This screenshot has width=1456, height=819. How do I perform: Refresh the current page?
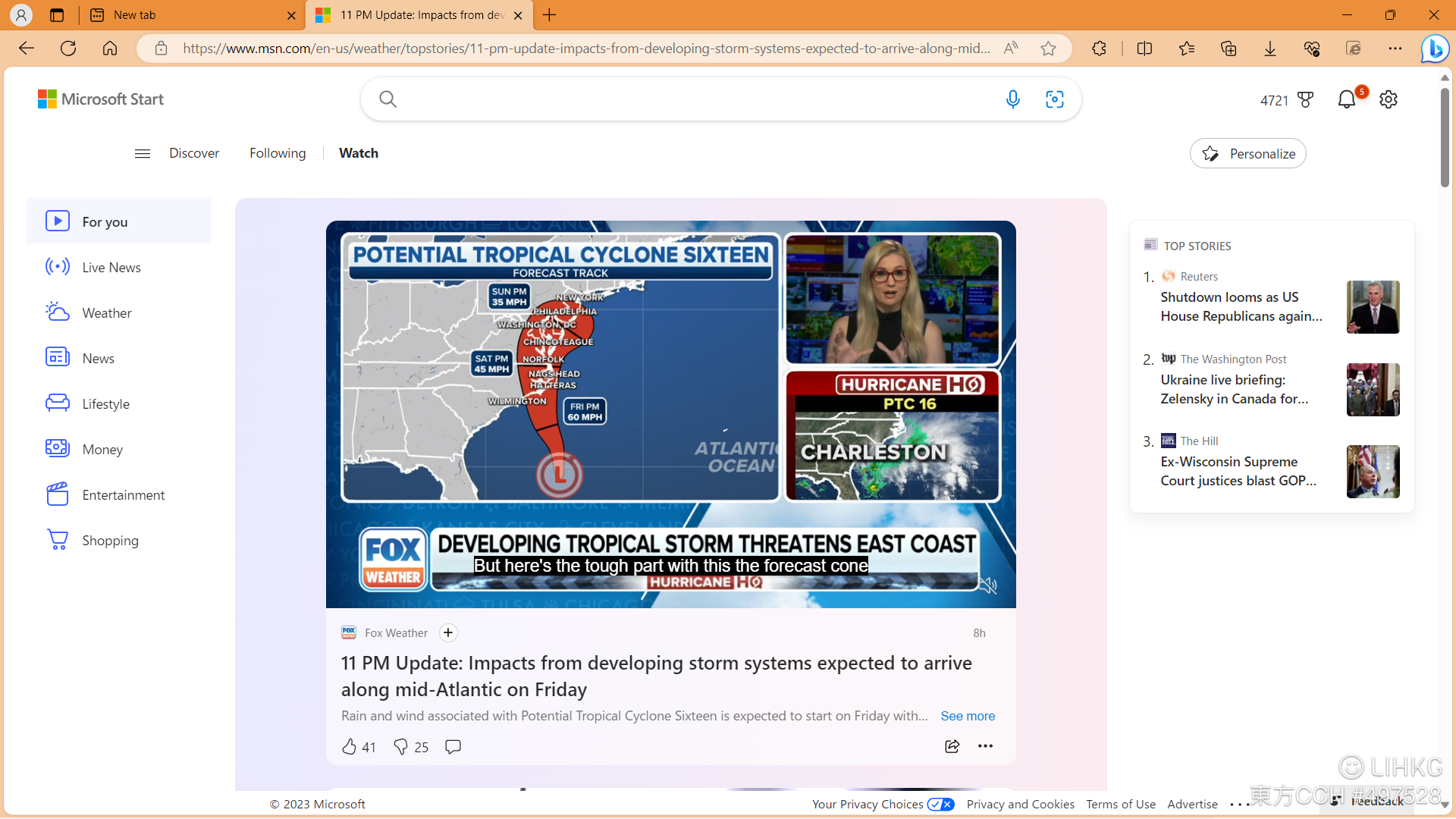tap(68, 49)
